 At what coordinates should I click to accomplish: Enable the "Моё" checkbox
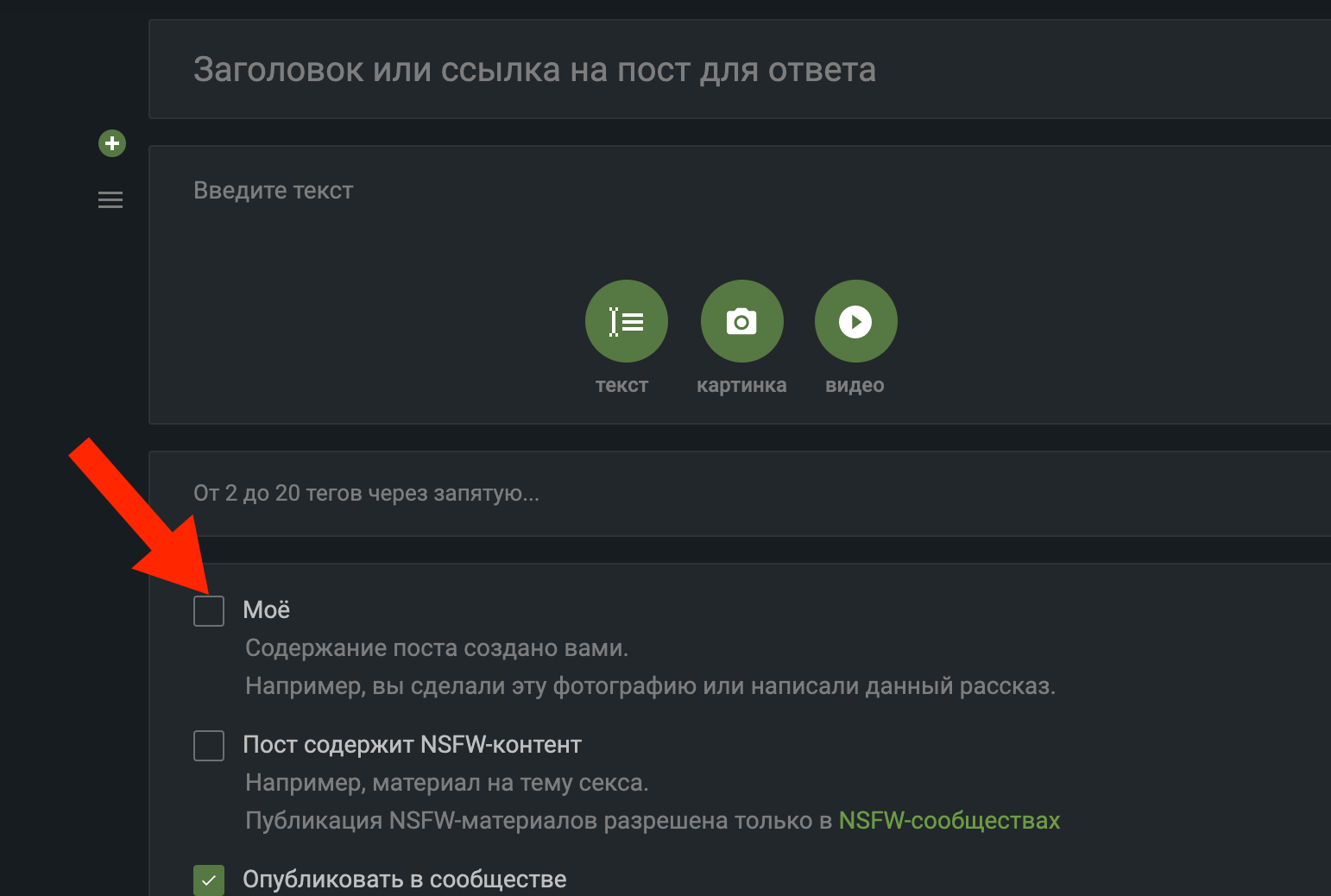209,610
